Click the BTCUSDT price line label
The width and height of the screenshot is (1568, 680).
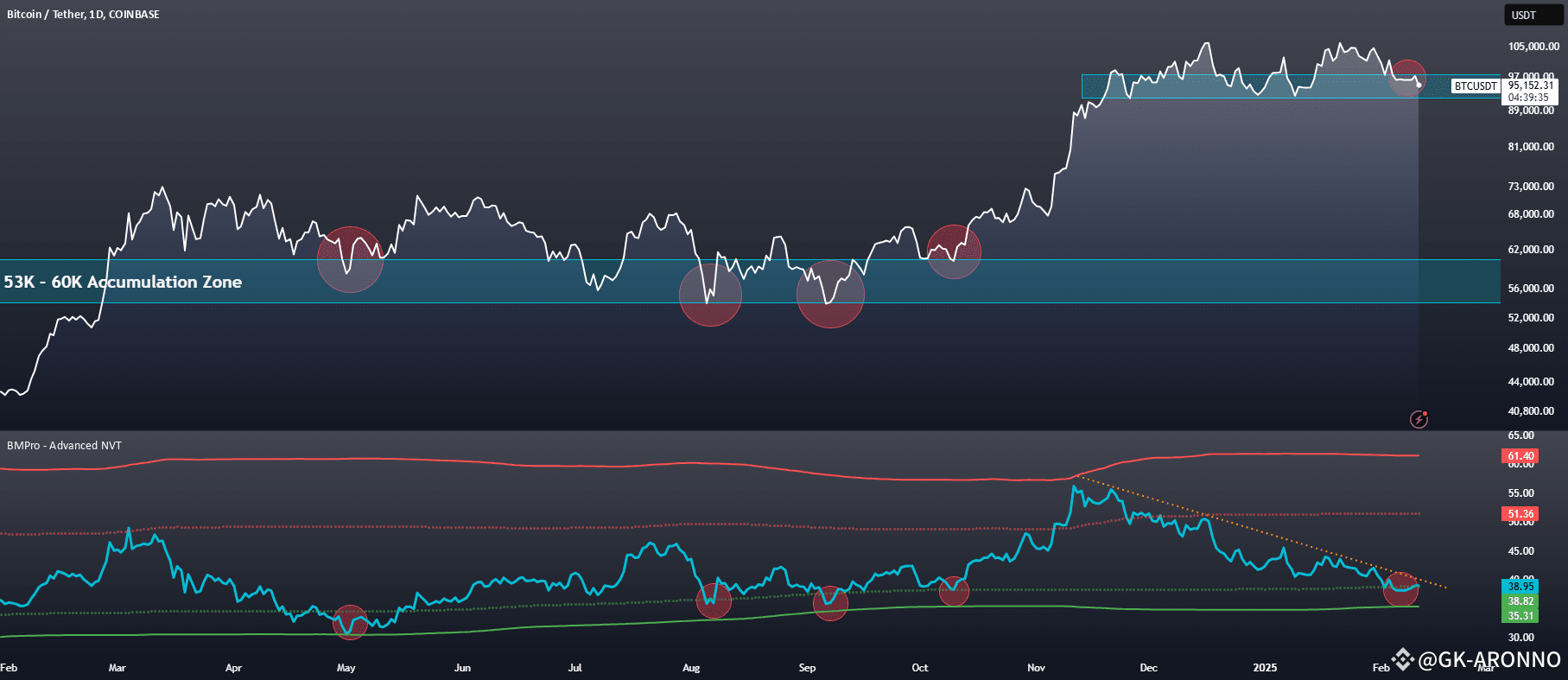click(x=1476, y=86)
